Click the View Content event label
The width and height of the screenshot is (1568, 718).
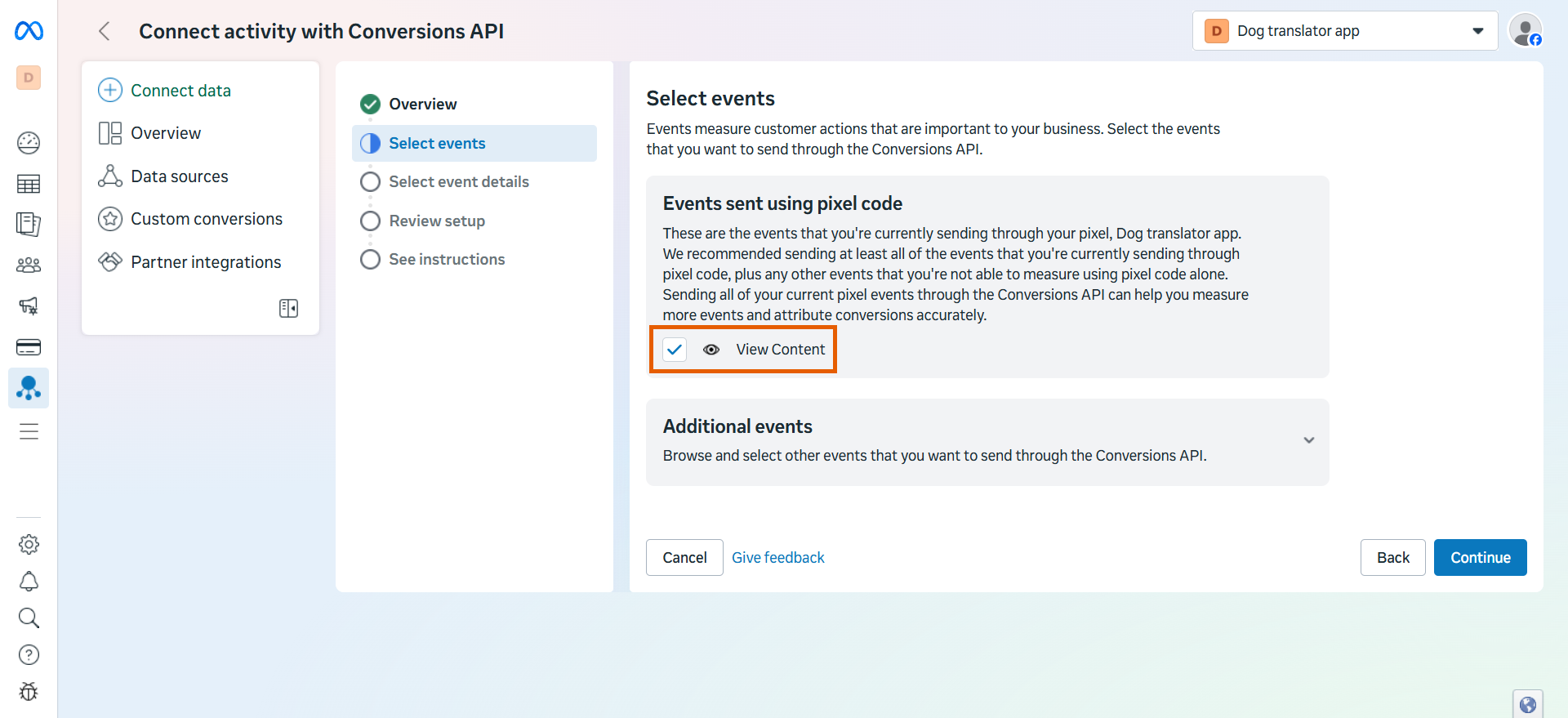(x=781, y=350)
